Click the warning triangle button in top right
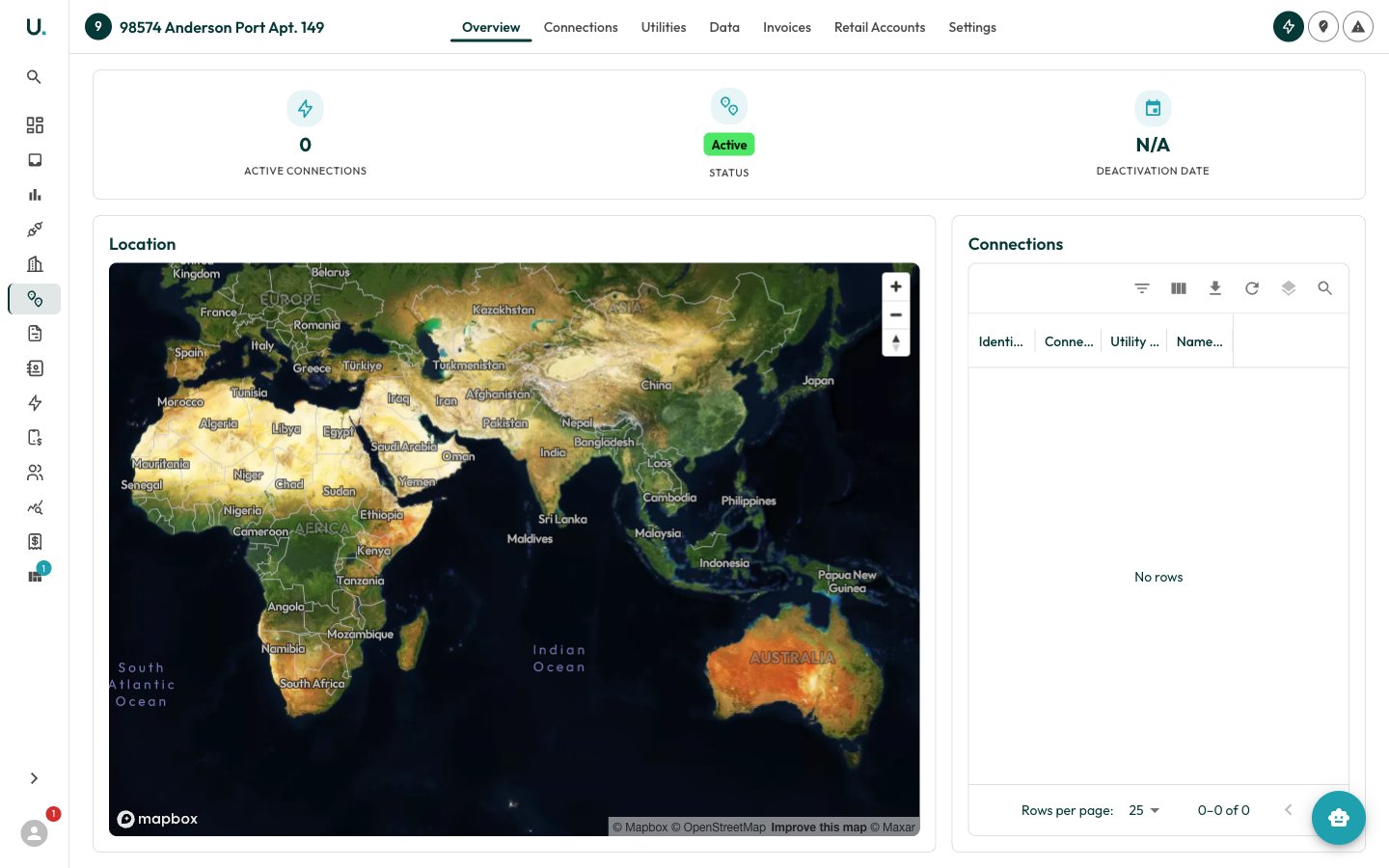This screenshot has width=1389, height=868. (x=1358, y=27)
